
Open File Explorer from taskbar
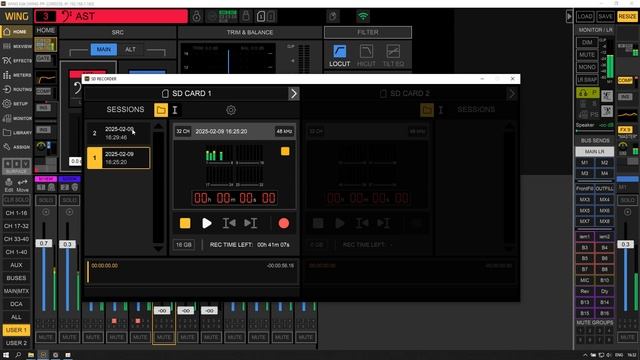tap(31, 355)
